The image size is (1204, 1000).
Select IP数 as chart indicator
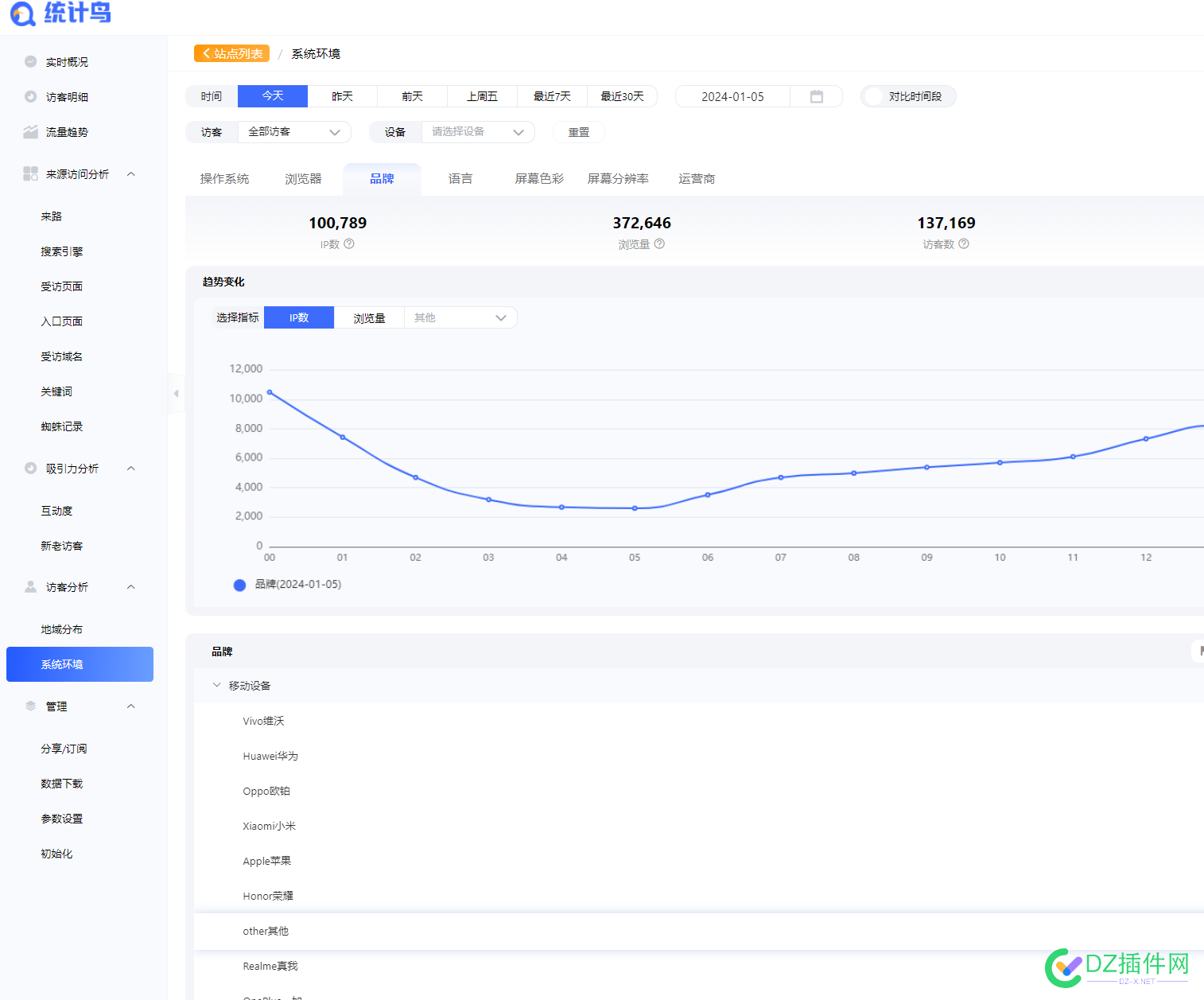(299, 317)
